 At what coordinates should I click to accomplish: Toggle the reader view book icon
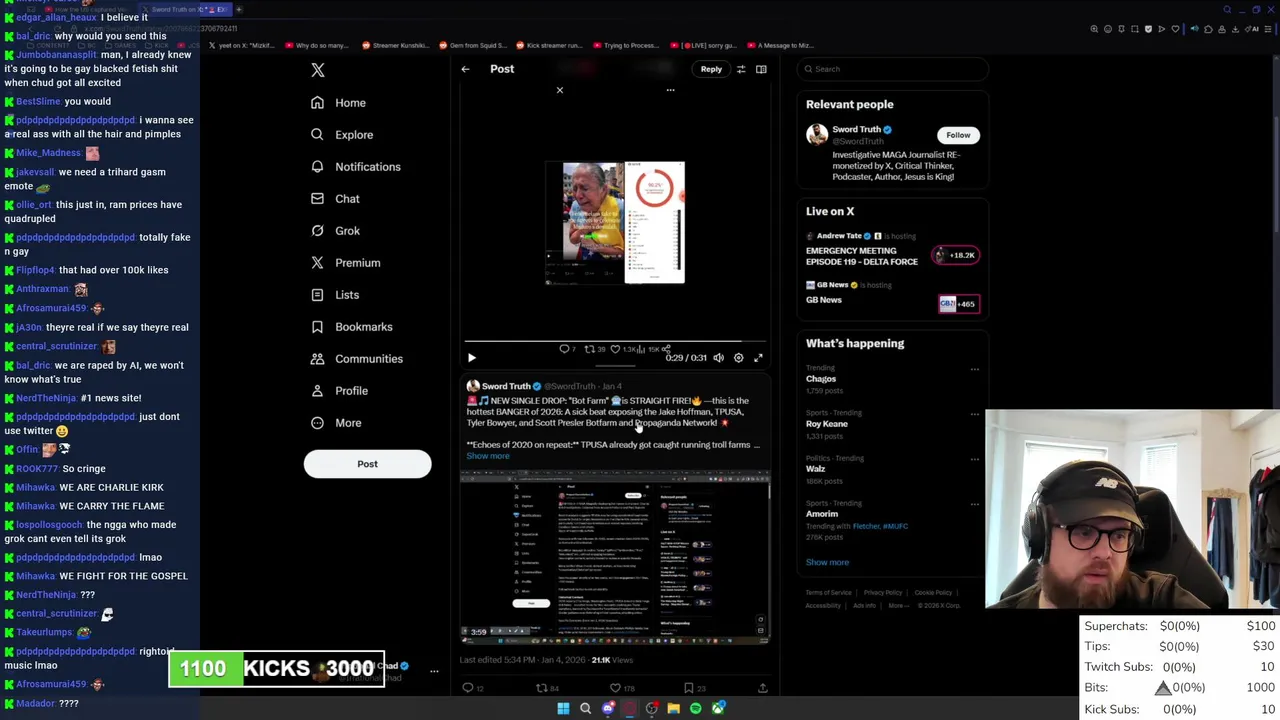[761, 69]
